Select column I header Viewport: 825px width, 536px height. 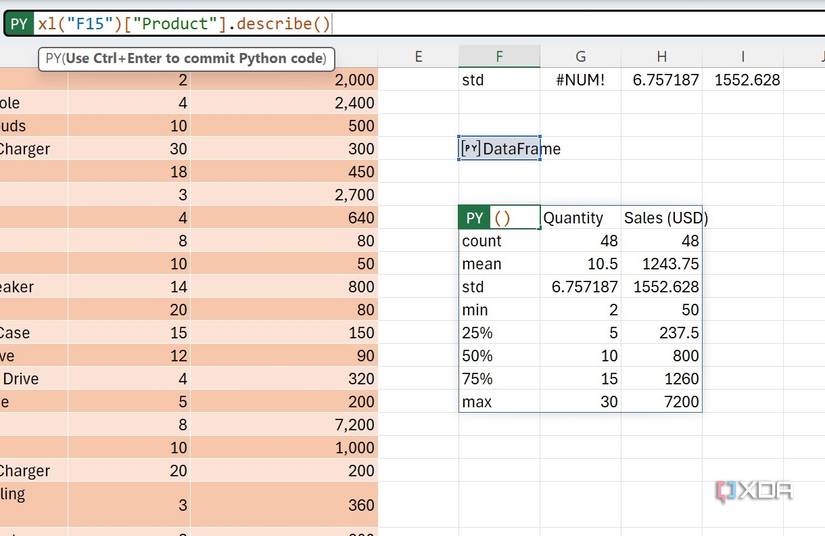[x=742, y=56]
